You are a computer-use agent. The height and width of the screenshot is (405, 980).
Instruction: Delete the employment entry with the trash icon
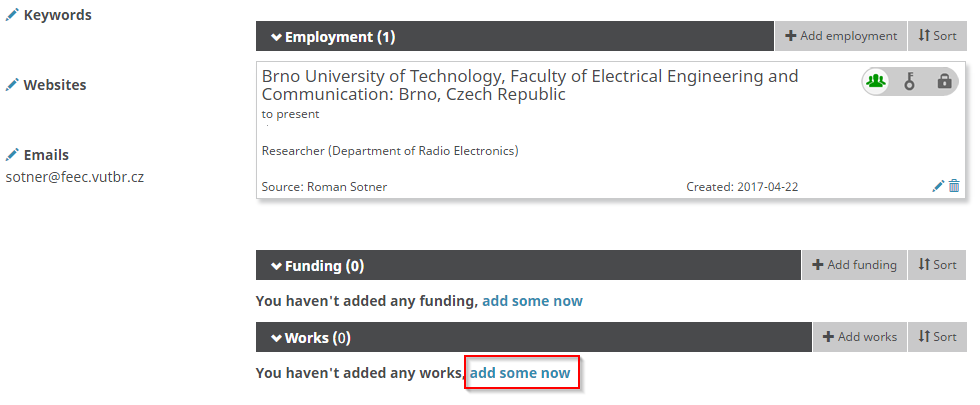point(954,186)
